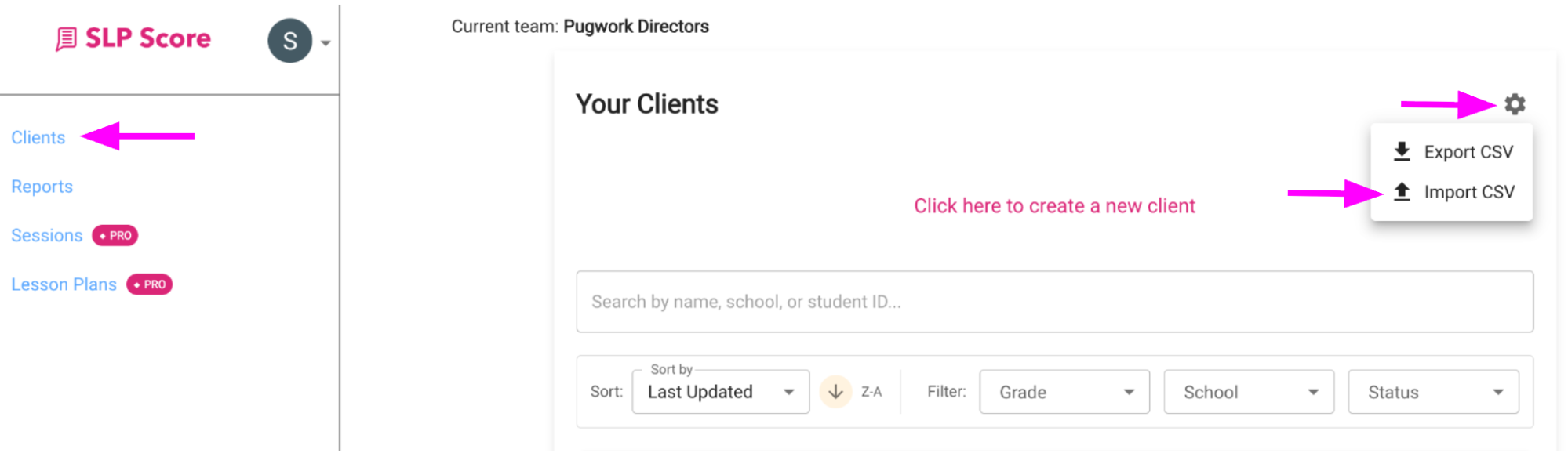This screenshot has height=453, width=1568.
Task: Toggle the Z-A sort direction arrow
Action: pos(836,391)
